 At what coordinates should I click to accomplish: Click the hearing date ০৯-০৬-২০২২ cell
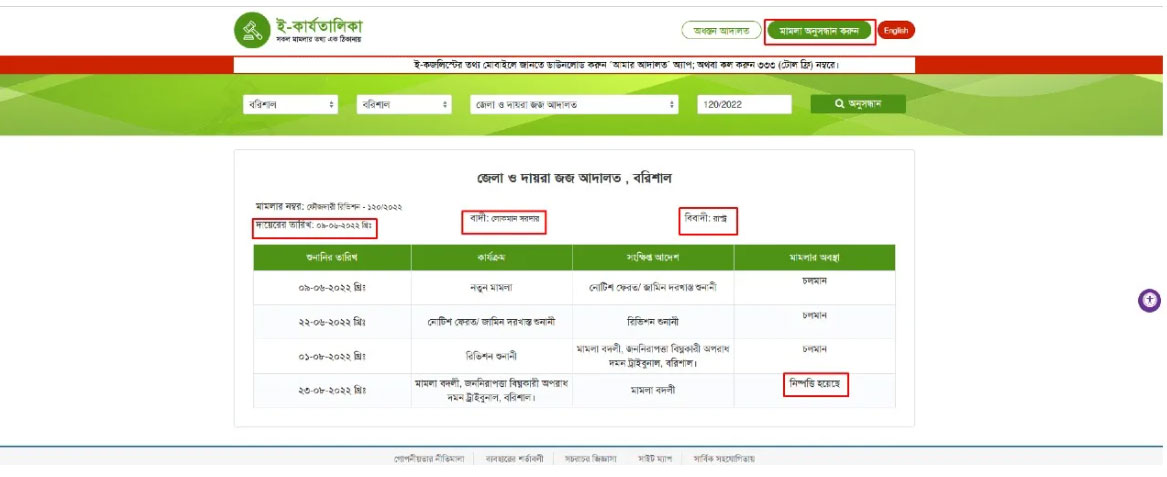coord(331,288)
